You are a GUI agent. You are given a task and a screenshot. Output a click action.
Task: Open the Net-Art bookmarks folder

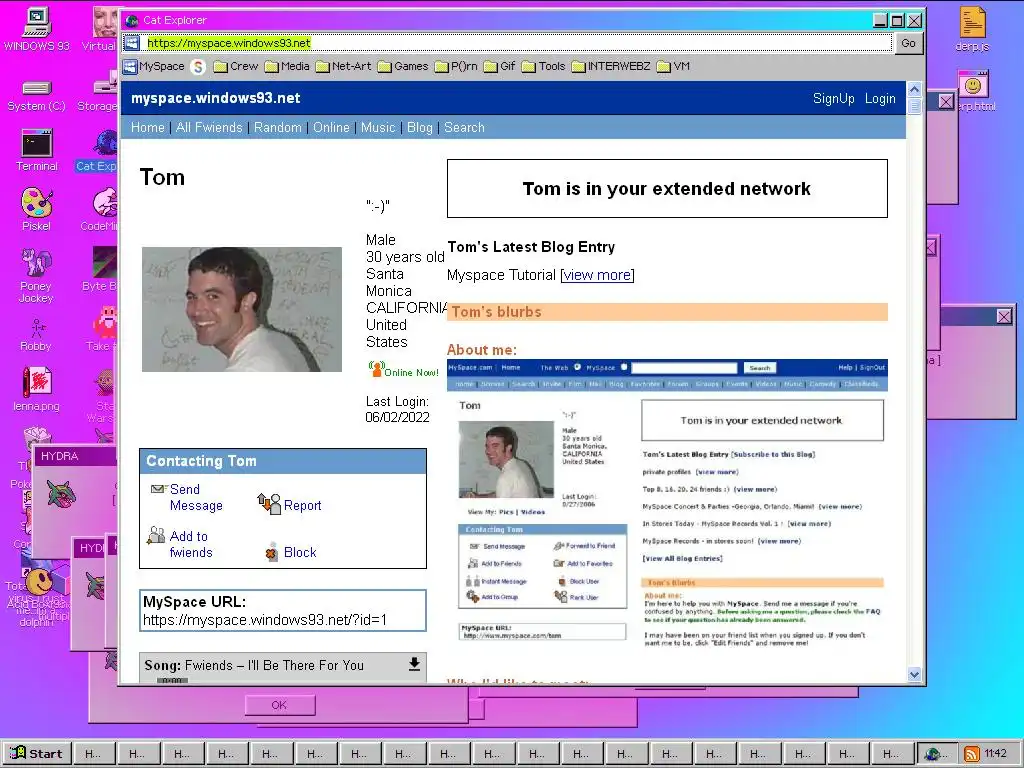(x=344, y=66)
